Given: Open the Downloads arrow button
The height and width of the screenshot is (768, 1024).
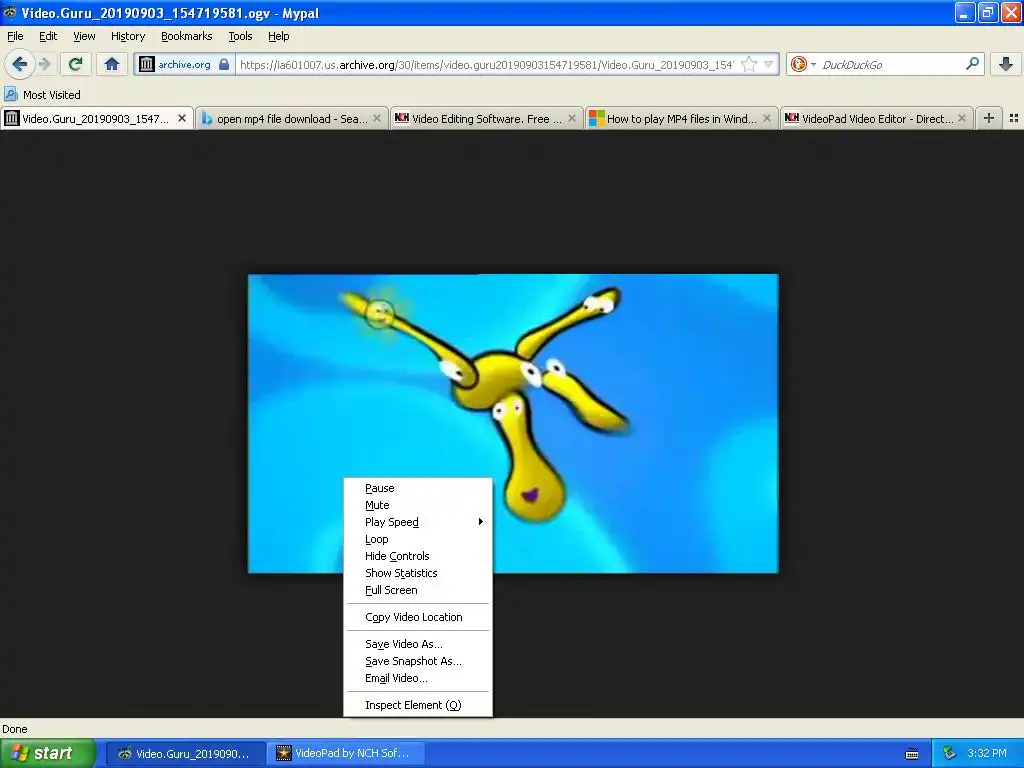Looking at the screenshot, I should (1006, 64).
